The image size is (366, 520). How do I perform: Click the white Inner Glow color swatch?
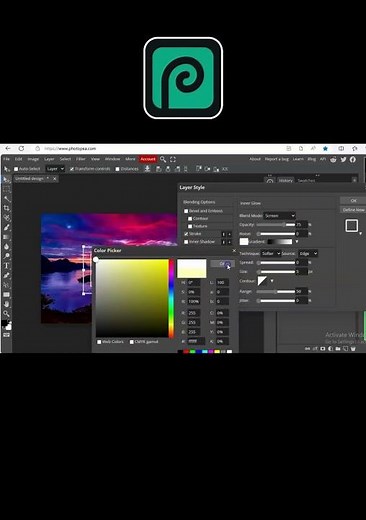244,242
